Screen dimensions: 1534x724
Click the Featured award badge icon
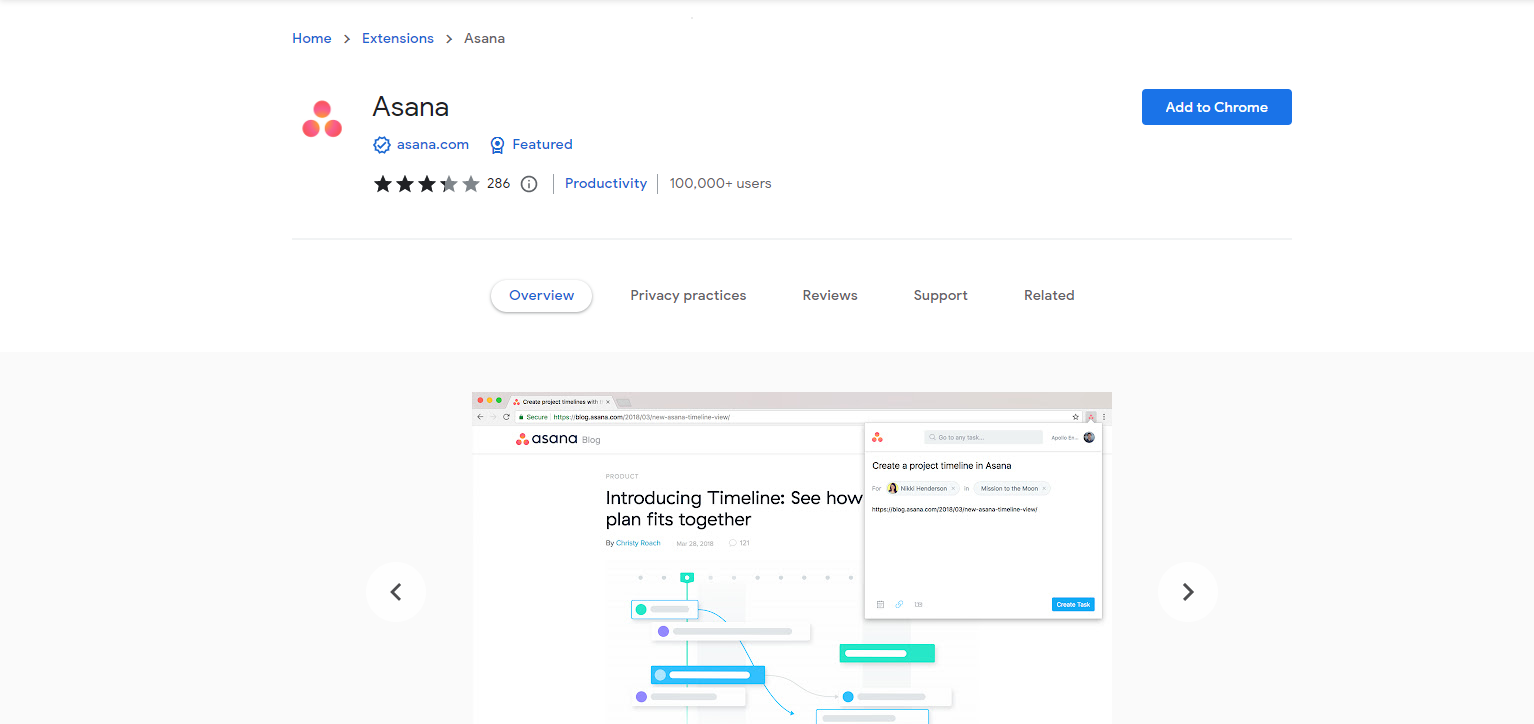(x=497, y=145)
